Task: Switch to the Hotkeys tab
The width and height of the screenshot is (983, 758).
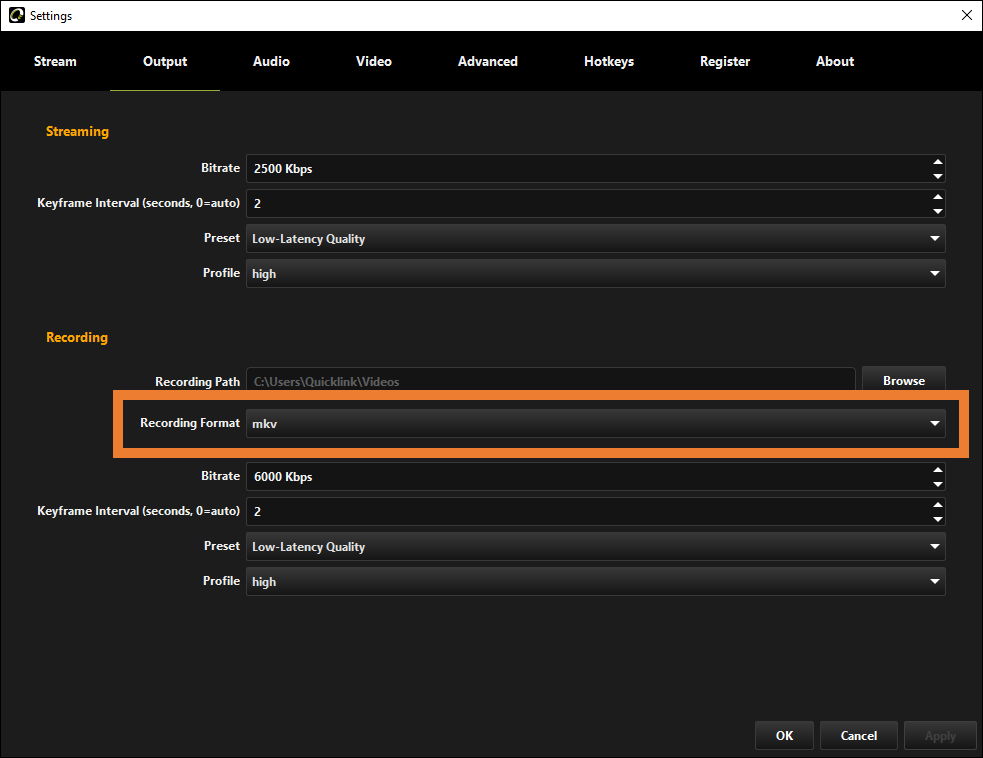Action: [609, 61]
